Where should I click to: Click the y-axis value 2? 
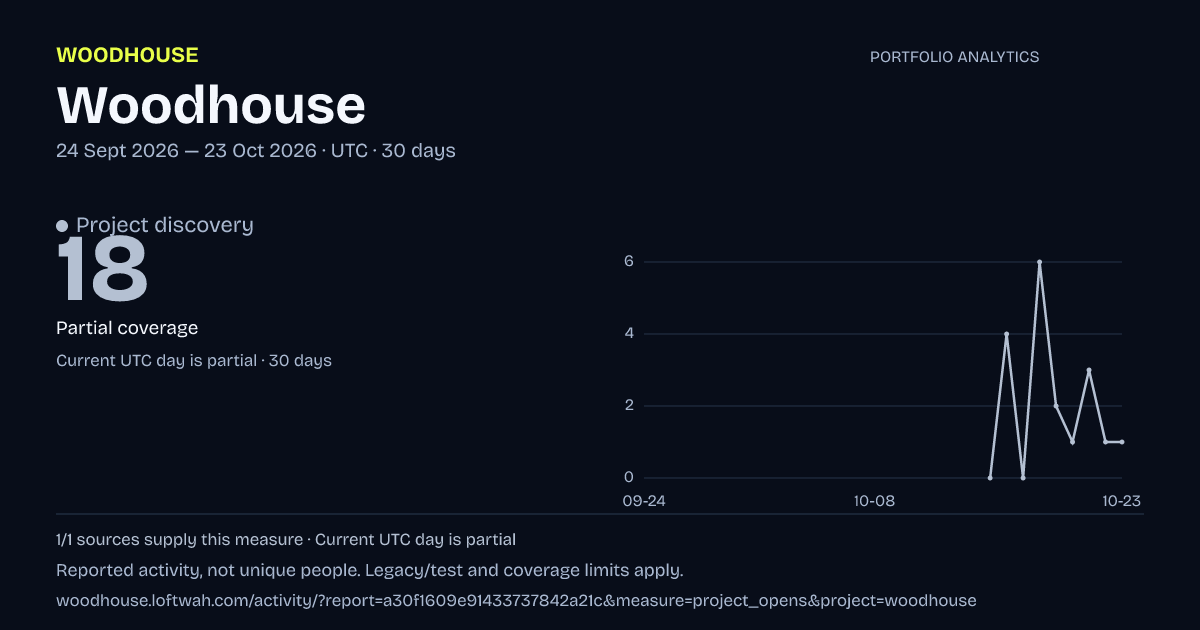(630, 406)
